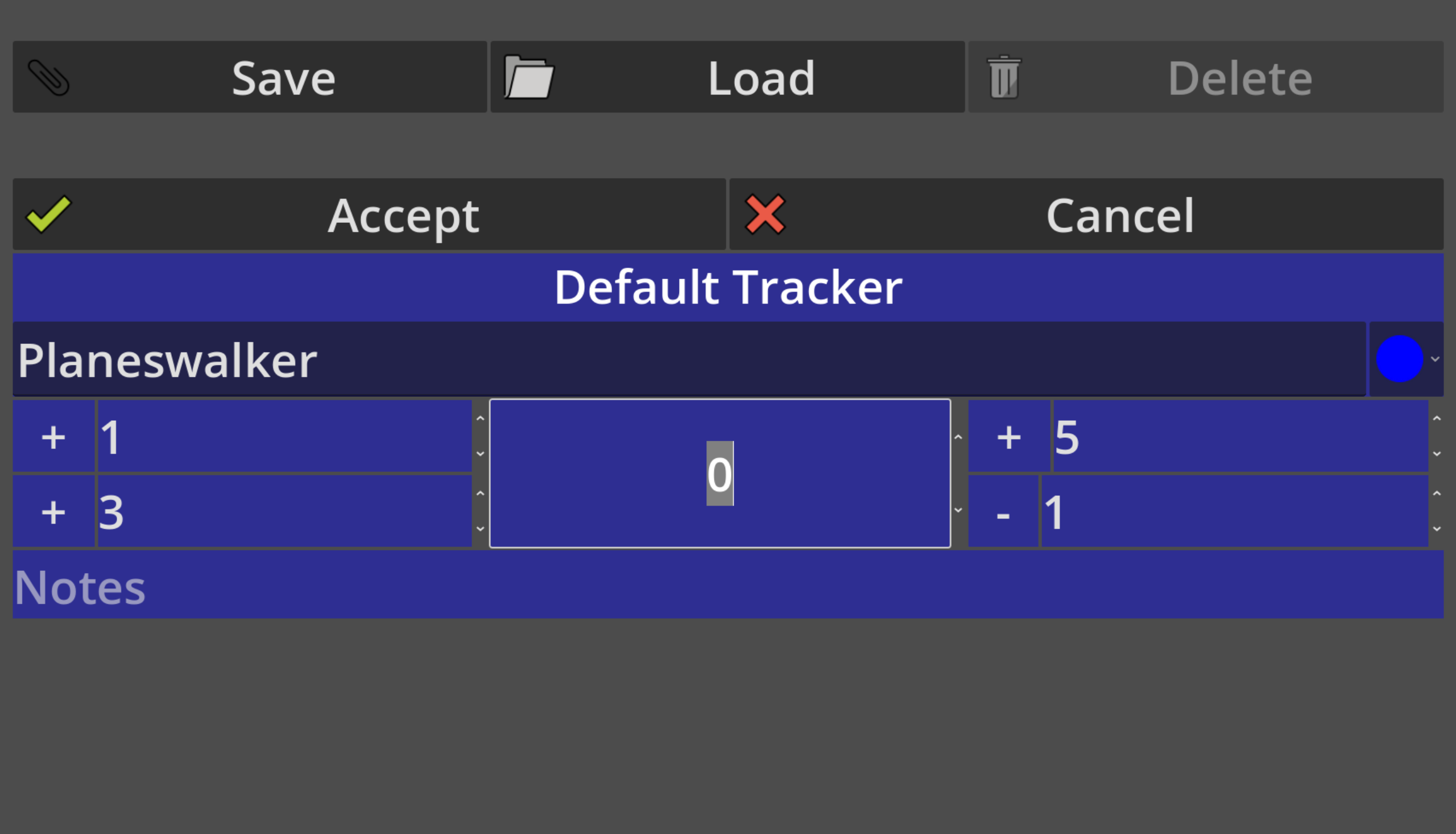Image resolution: width=1456 pixels, height=834 pixels.
Task: Increase the value 5 step field
Action: coord(1437,419)
